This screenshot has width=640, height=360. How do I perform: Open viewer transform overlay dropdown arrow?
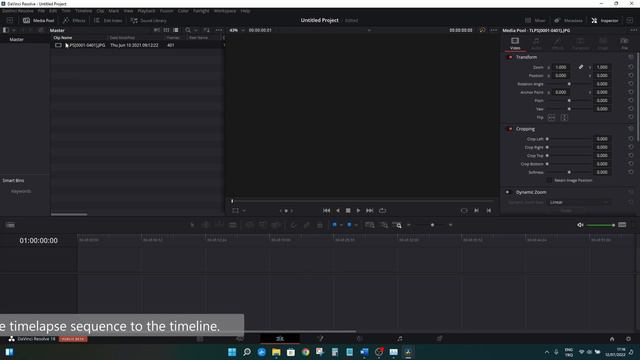pos(244,211)
